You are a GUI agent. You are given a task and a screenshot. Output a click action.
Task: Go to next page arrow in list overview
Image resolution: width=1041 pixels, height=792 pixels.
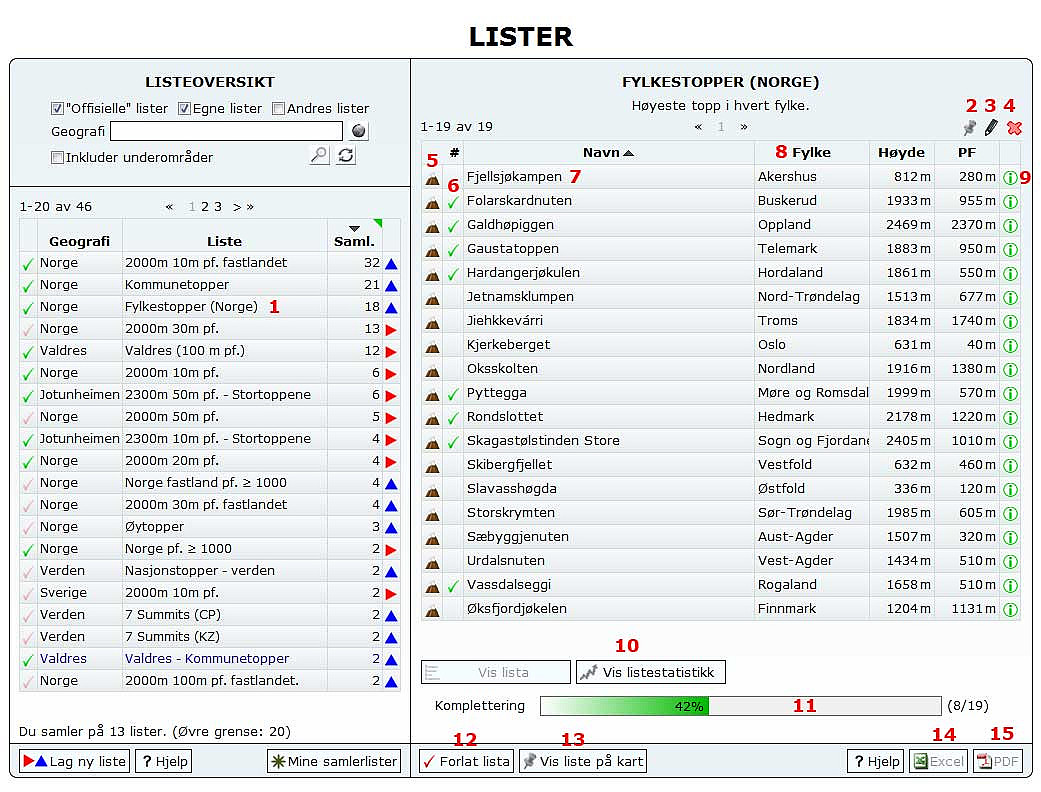[x=236, y=207]
